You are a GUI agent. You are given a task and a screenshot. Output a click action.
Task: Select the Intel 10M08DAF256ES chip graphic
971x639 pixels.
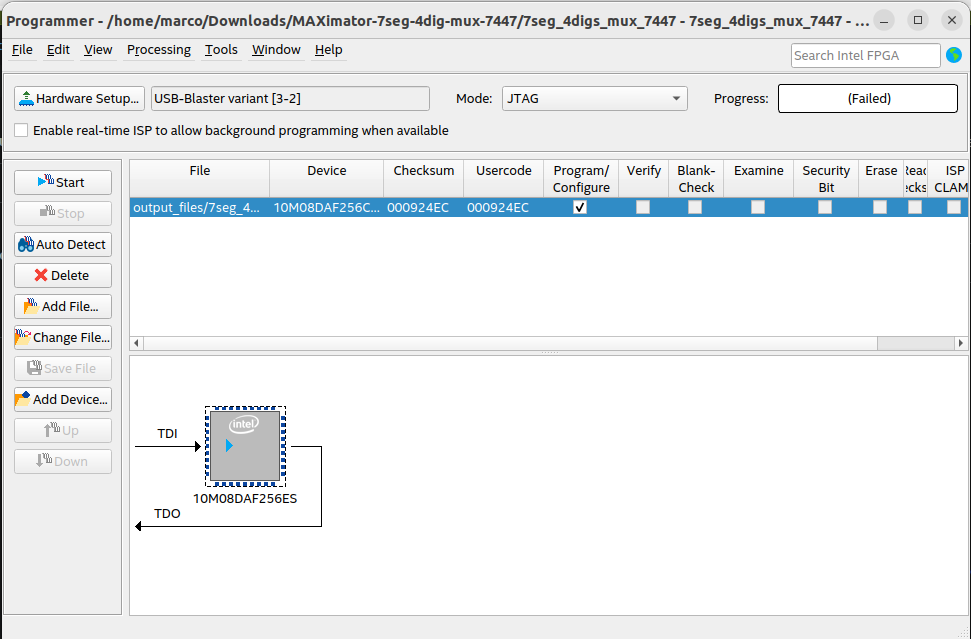click(x=245, y=446)
